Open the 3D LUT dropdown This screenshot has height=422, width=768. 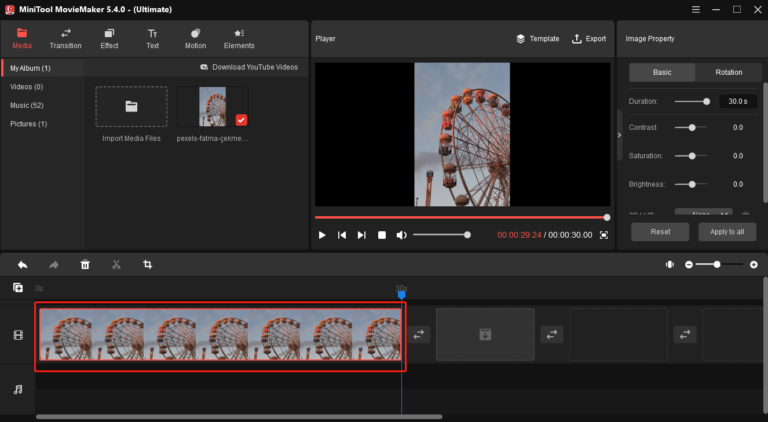click(x=703, y=212)
